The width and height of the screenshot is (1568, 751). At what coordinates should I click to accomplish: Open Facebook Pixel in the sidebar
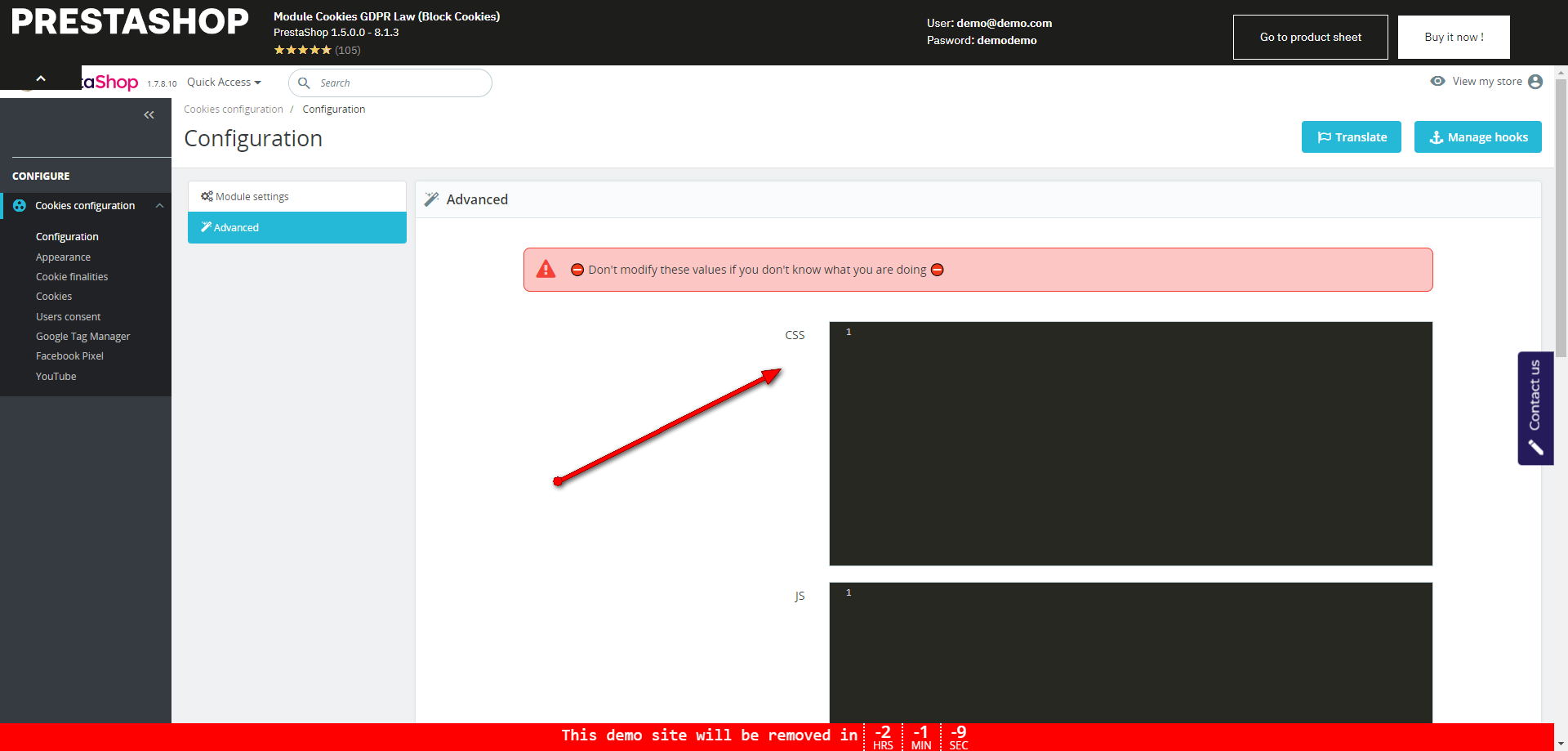coord(69,356)
